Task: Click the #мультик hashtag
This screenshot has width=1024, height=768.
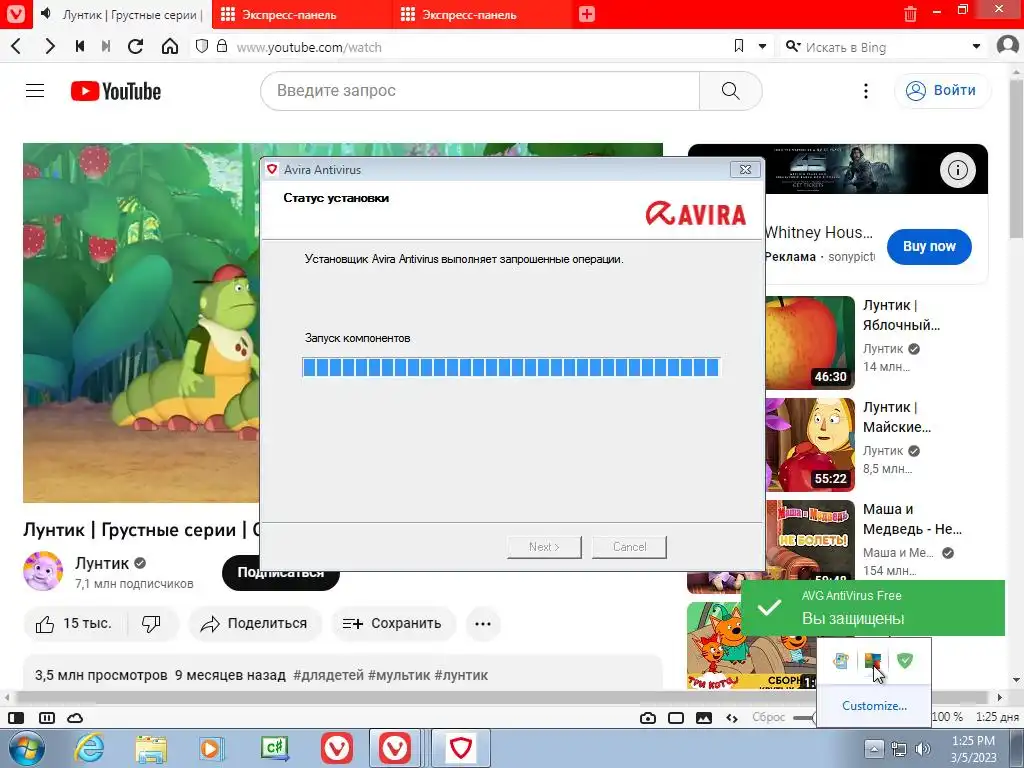Action: pos(398,675)
